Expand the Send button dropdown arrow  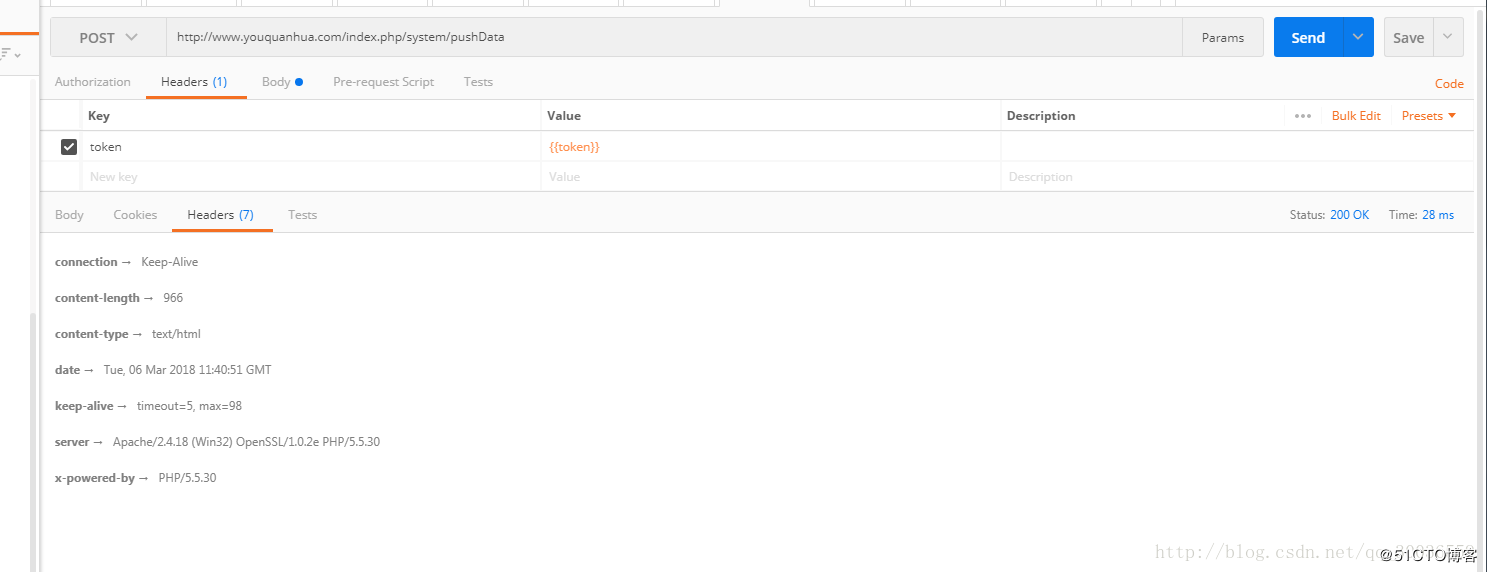pyautogui.click(x=1358, y=38)
